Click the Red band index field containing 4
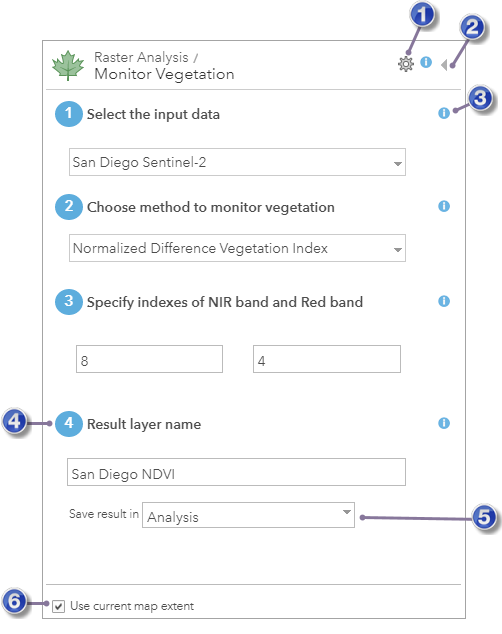Image resolution: width=502 pixels, height=634 pixels. tap(327, 359)
